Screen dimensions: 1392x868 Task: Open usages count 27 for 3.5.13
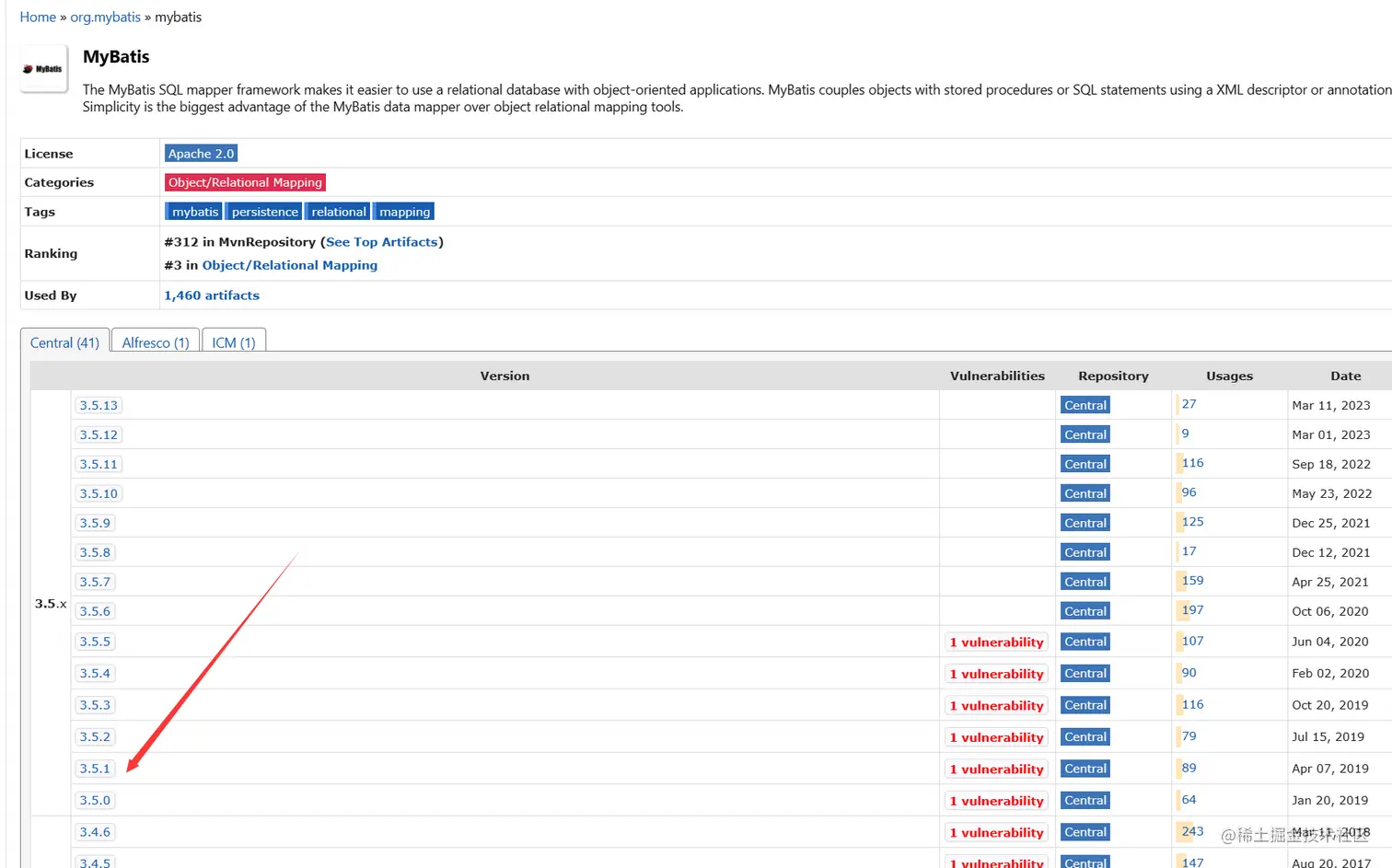pos(1189,404)
